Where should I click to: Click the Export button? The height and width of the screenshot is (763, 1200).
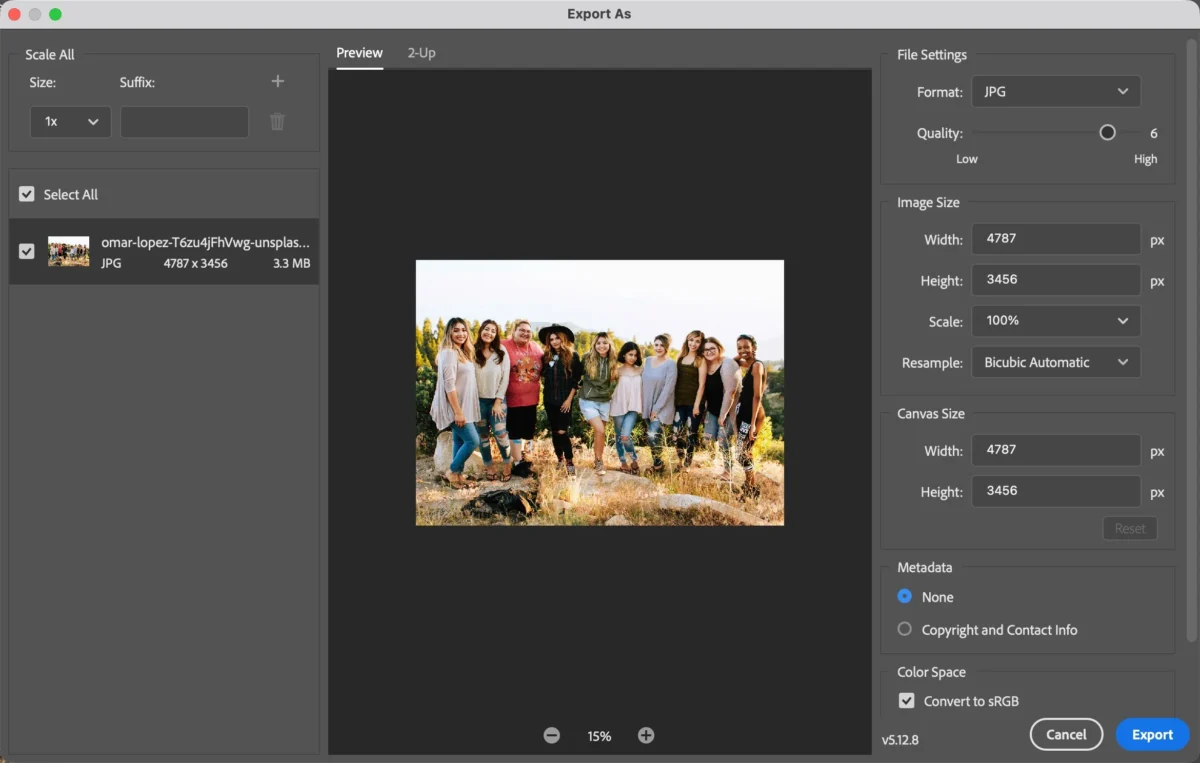[x=1152, y=735]
